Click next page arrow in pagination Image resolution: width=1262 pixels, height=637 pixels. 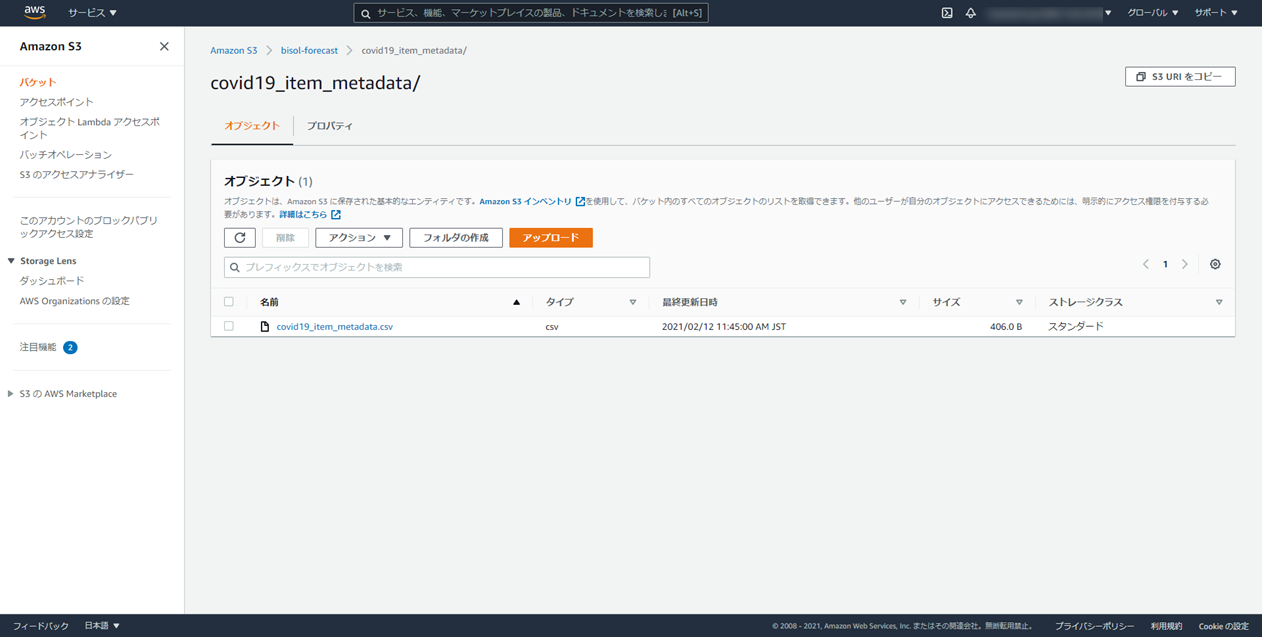tap(1185, 265)
